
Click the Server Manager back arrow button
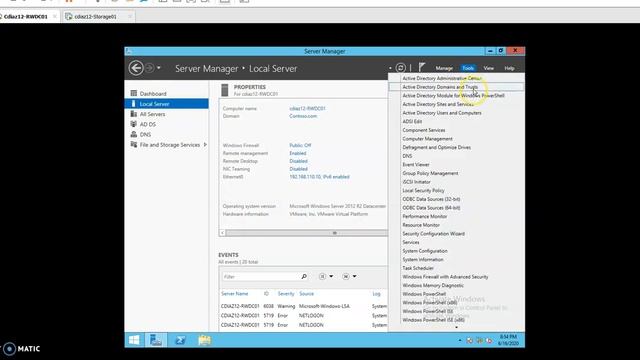(x=136, y=68)
